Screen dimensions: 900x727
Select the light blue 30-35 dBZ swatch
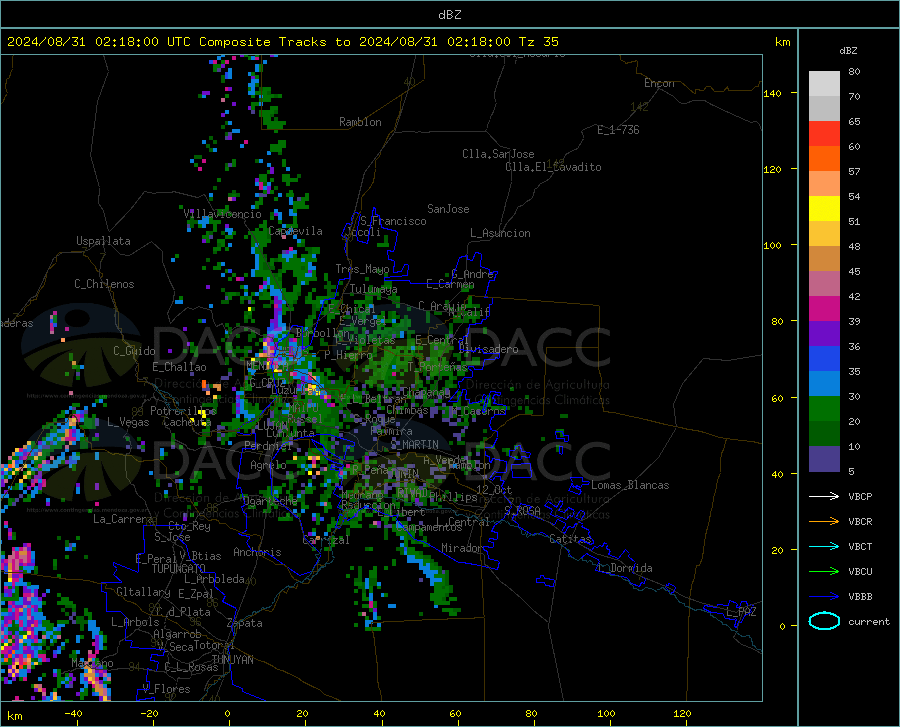(824, 384)
